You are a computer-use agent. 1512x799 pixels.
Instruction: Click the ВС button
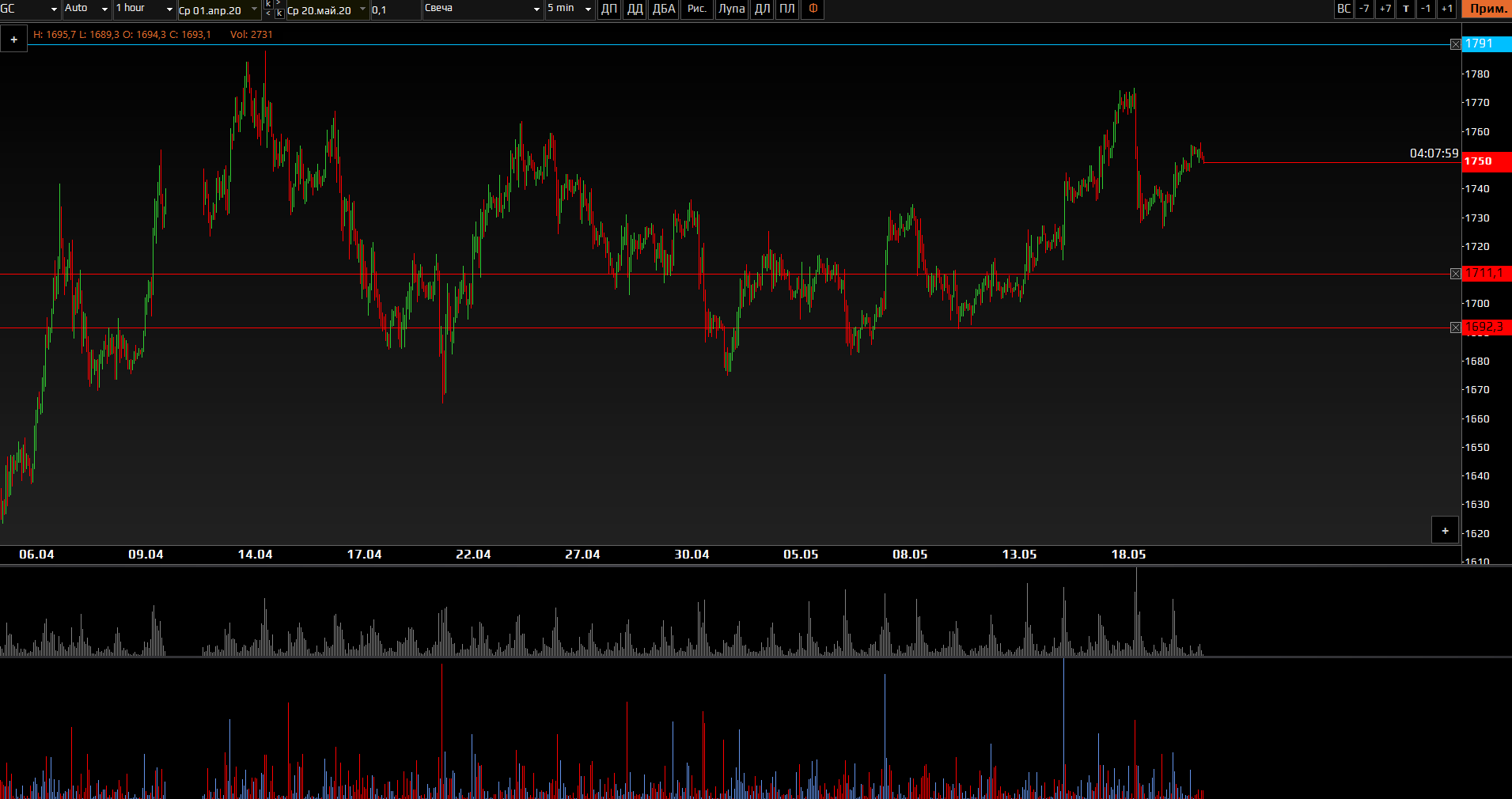(1343, 9)
